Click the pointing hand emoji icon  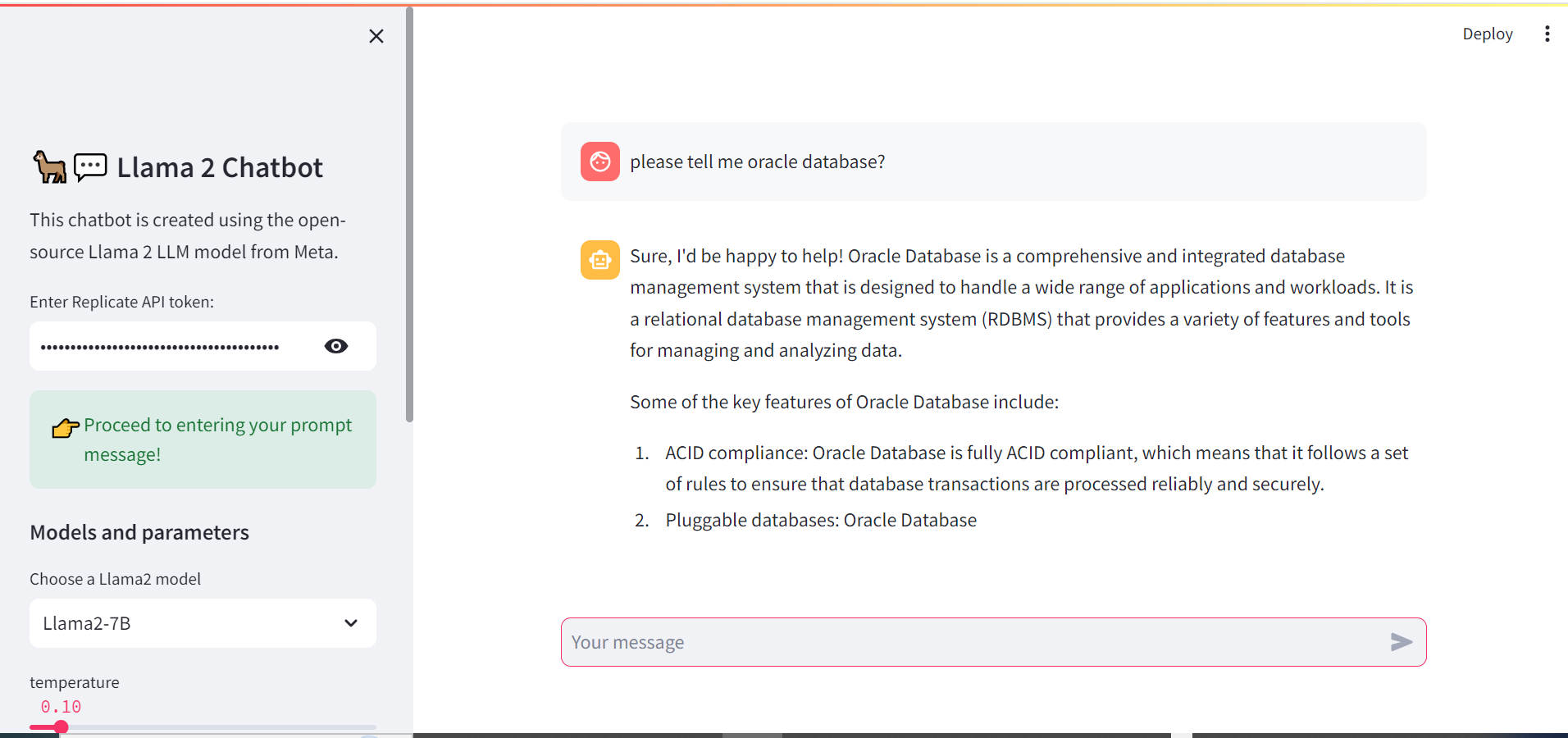pos(65,428)
